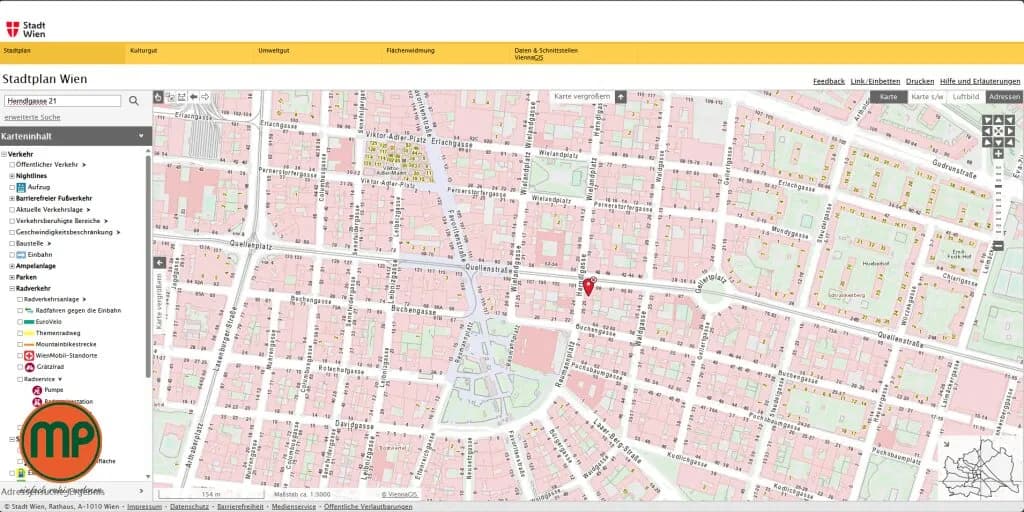
Task: Pan map east with right arrow
Action: [x=1008, y=131]
